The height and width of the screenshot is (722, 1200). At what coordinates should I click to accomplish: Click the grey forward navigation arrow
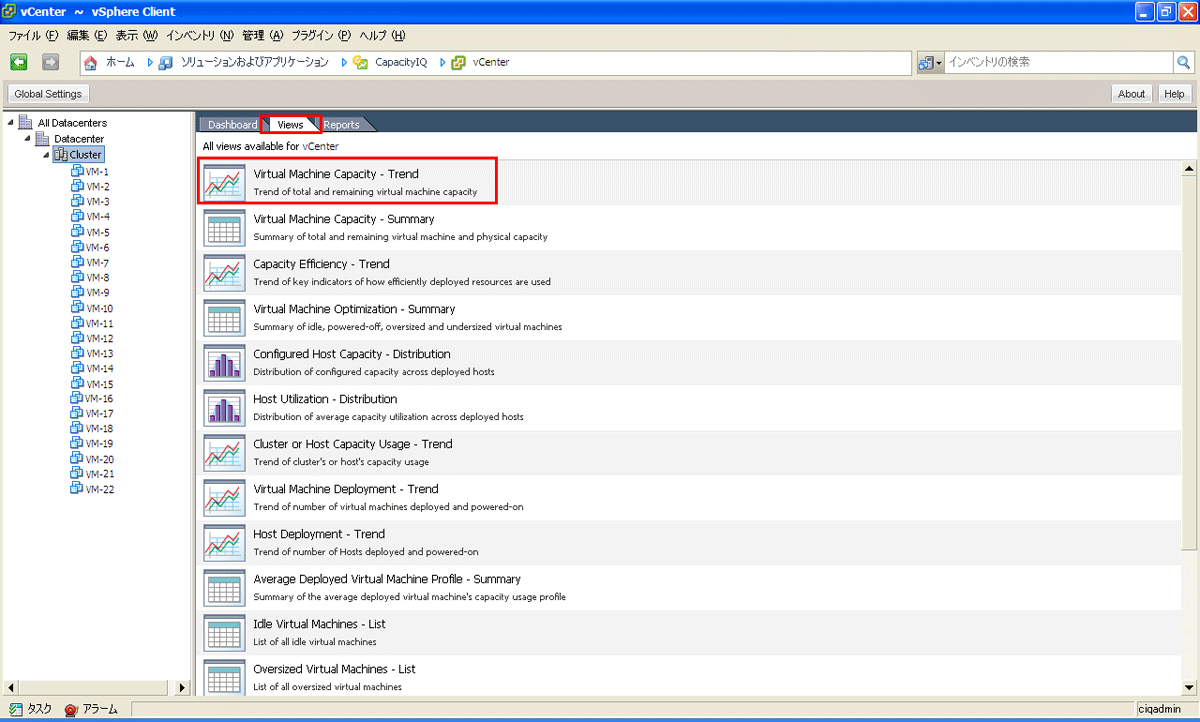51,62
